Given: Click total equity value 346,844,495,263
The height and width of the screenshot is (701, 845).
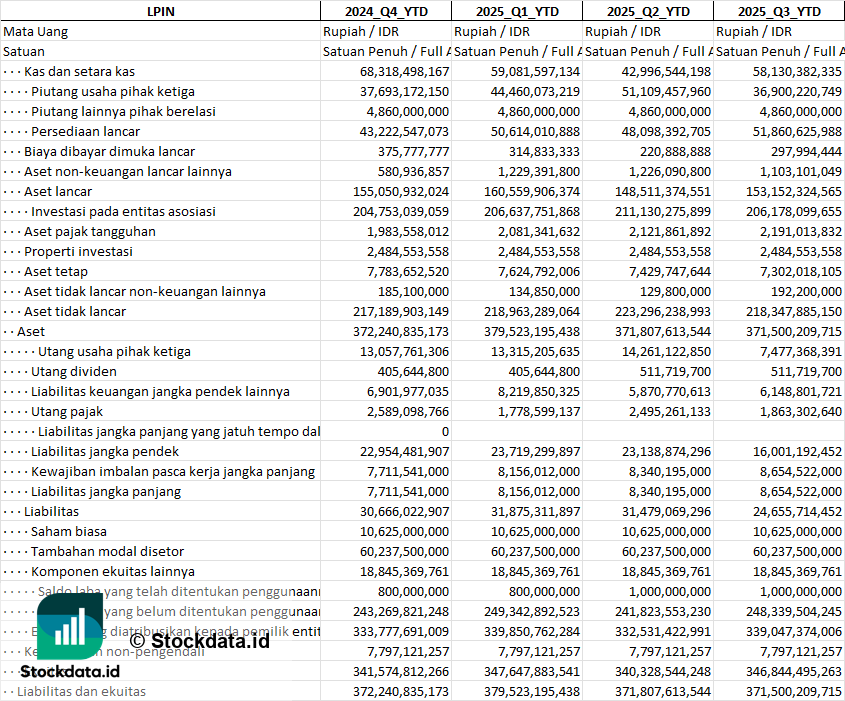Looking at the screenshot, I should pyautogui.click(x=794, y=671).
